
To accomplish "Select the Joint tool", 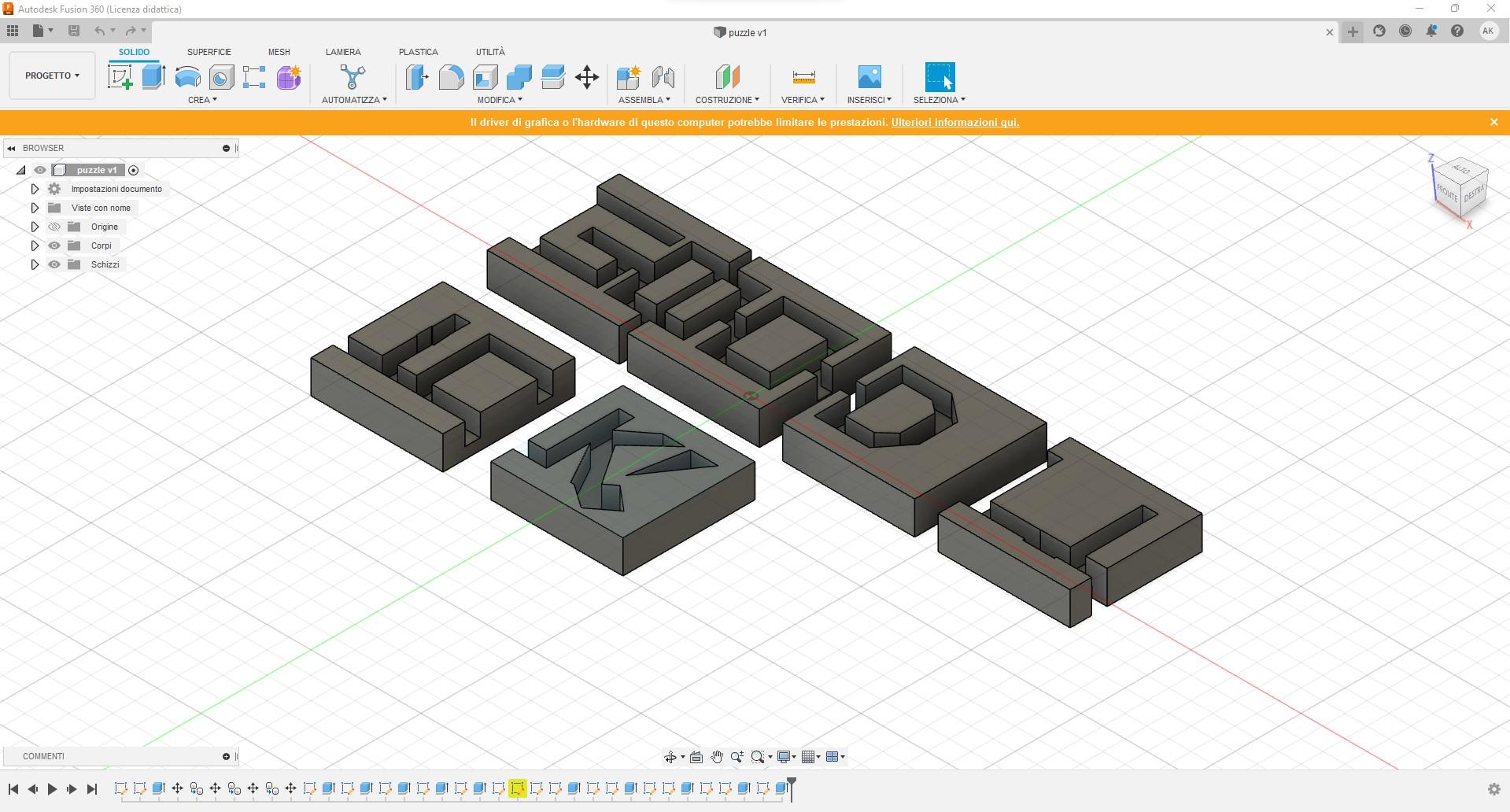I will point(663,77).
